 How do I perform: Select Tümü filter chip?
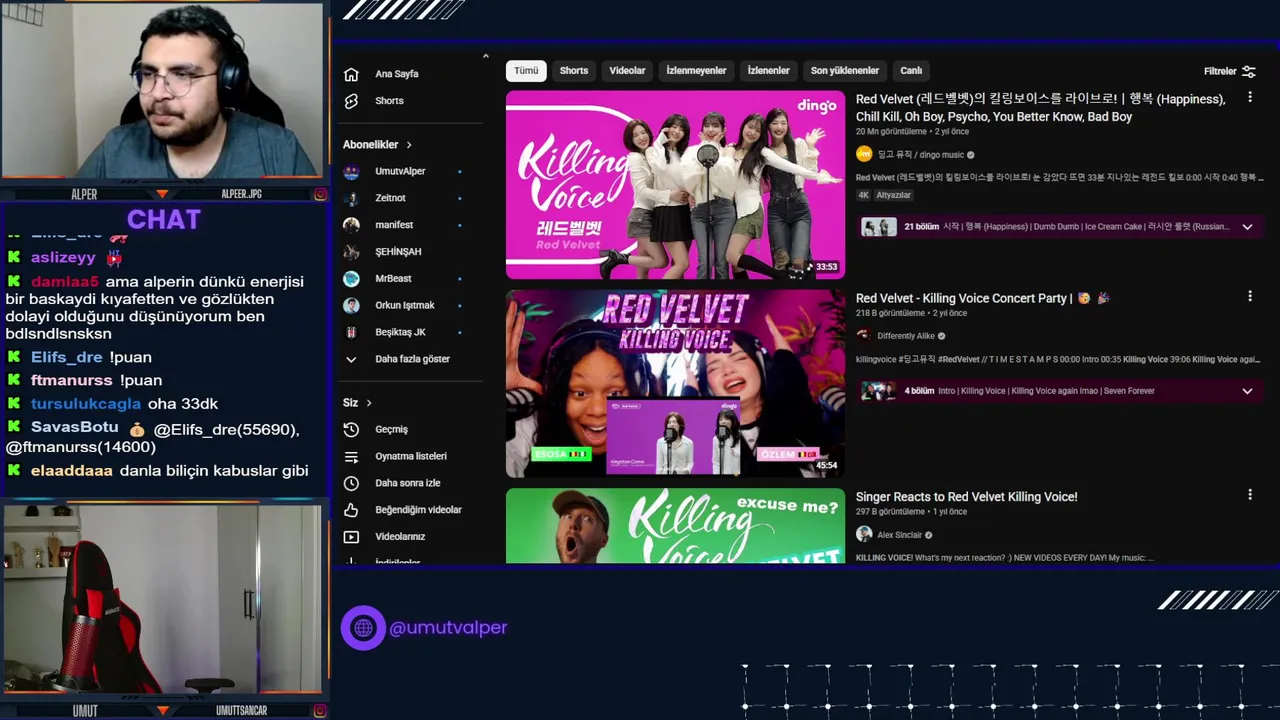tap(526, 71)
